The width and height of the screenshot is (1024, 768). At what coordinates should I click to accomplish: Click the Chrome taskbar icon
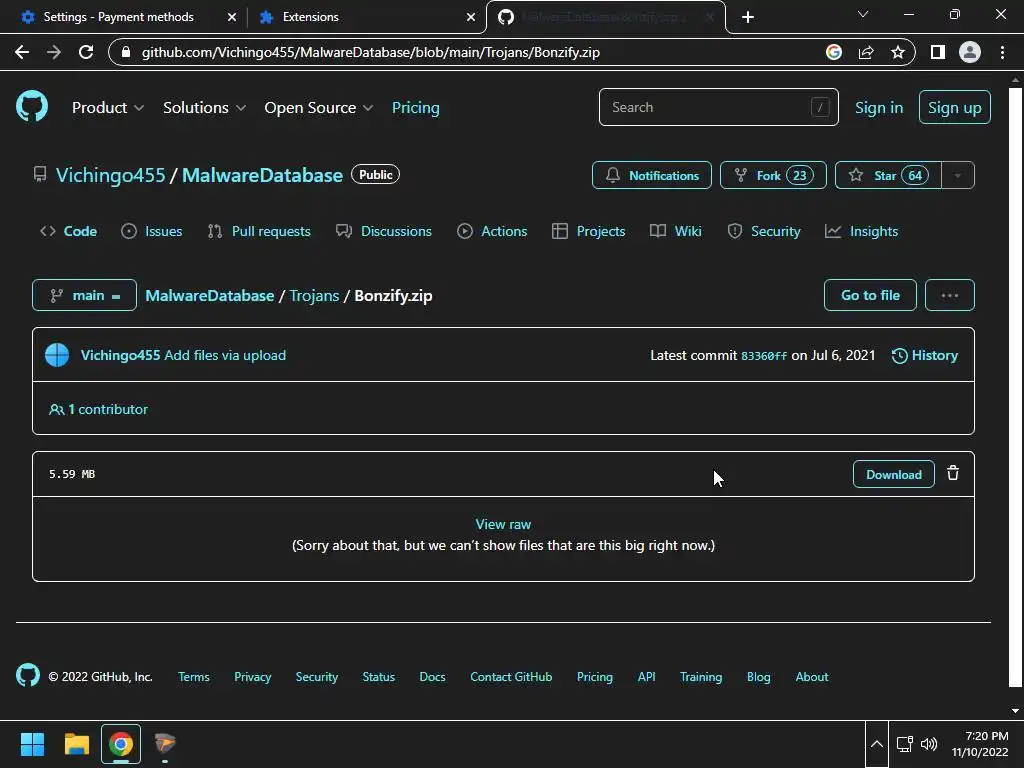pos(121,744)
